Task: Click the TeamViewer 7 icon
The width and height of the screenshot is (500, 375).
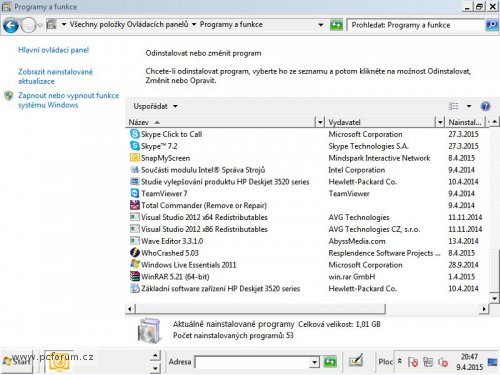Action: 134,193
